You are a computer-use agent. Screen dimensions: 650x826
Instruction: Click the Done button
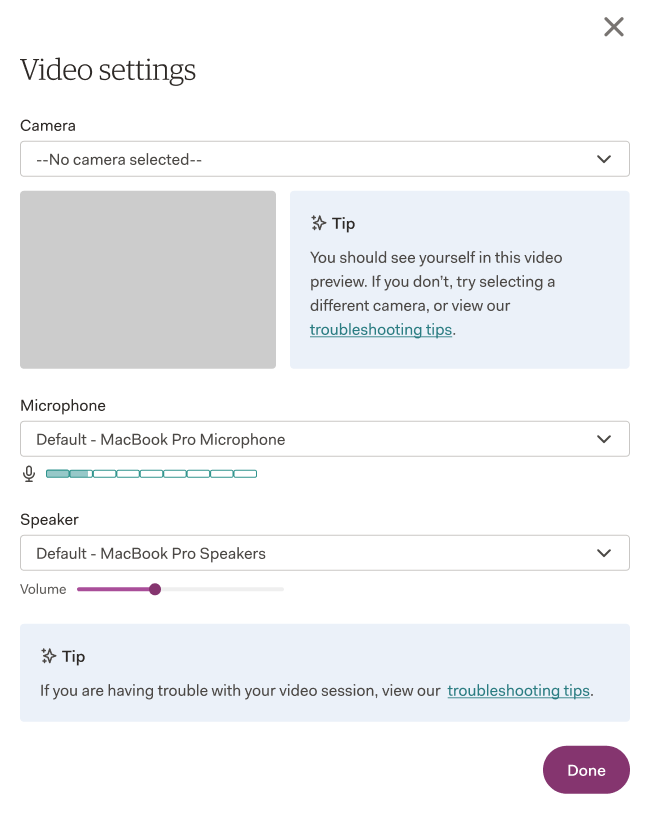click(586, 770)
